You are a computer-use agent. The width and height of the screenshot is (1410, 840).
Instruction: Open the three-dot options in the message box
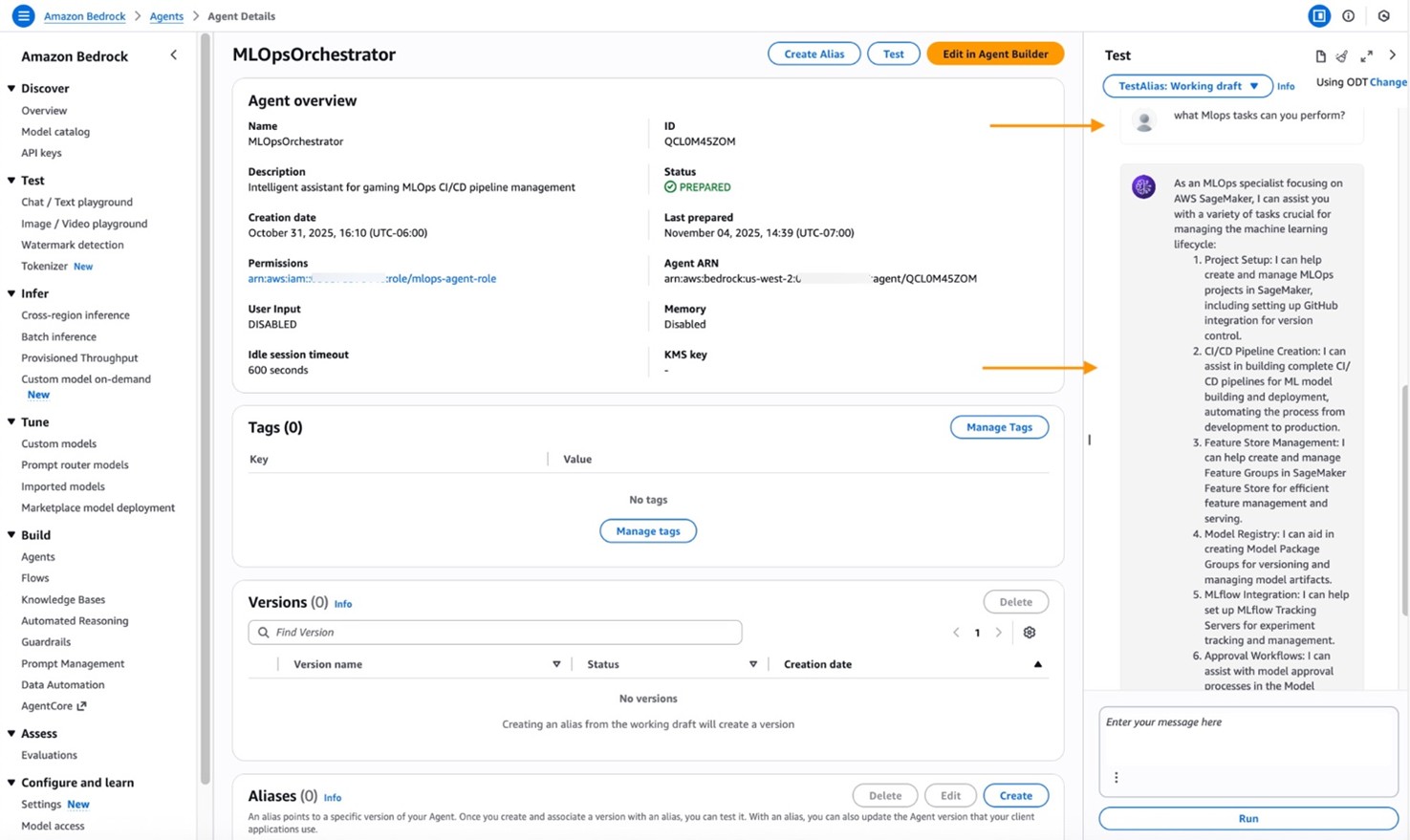click(1117, 777)
